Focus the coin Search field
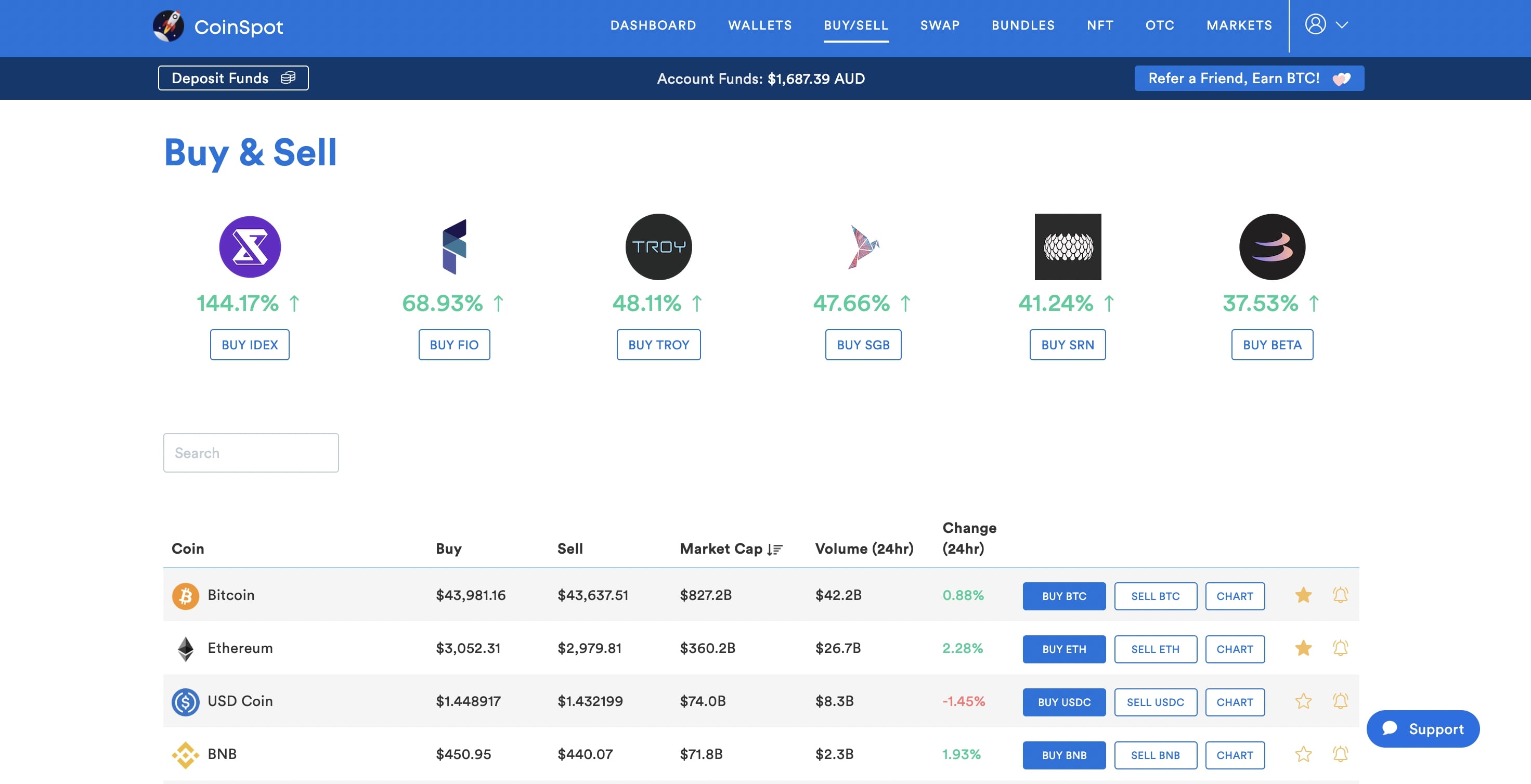Screen dimensions: 1531x784 (251, 453)
